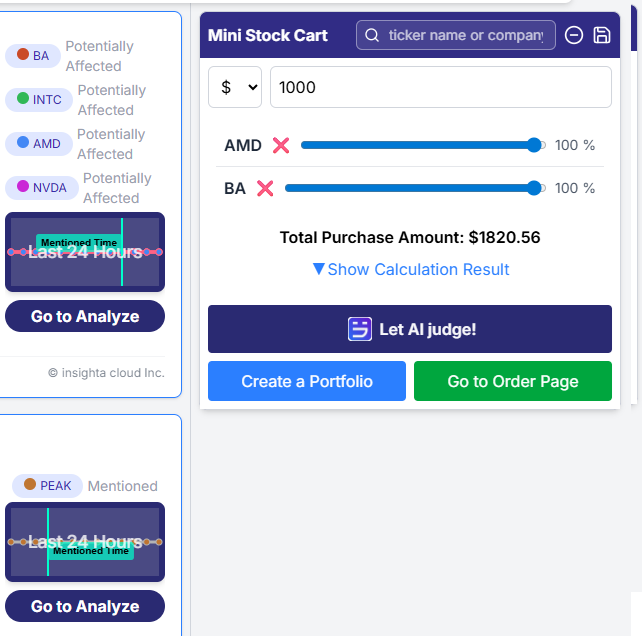Open the PEAK ticker tag
The image size is (642, 636).
[x=47, y=486]
